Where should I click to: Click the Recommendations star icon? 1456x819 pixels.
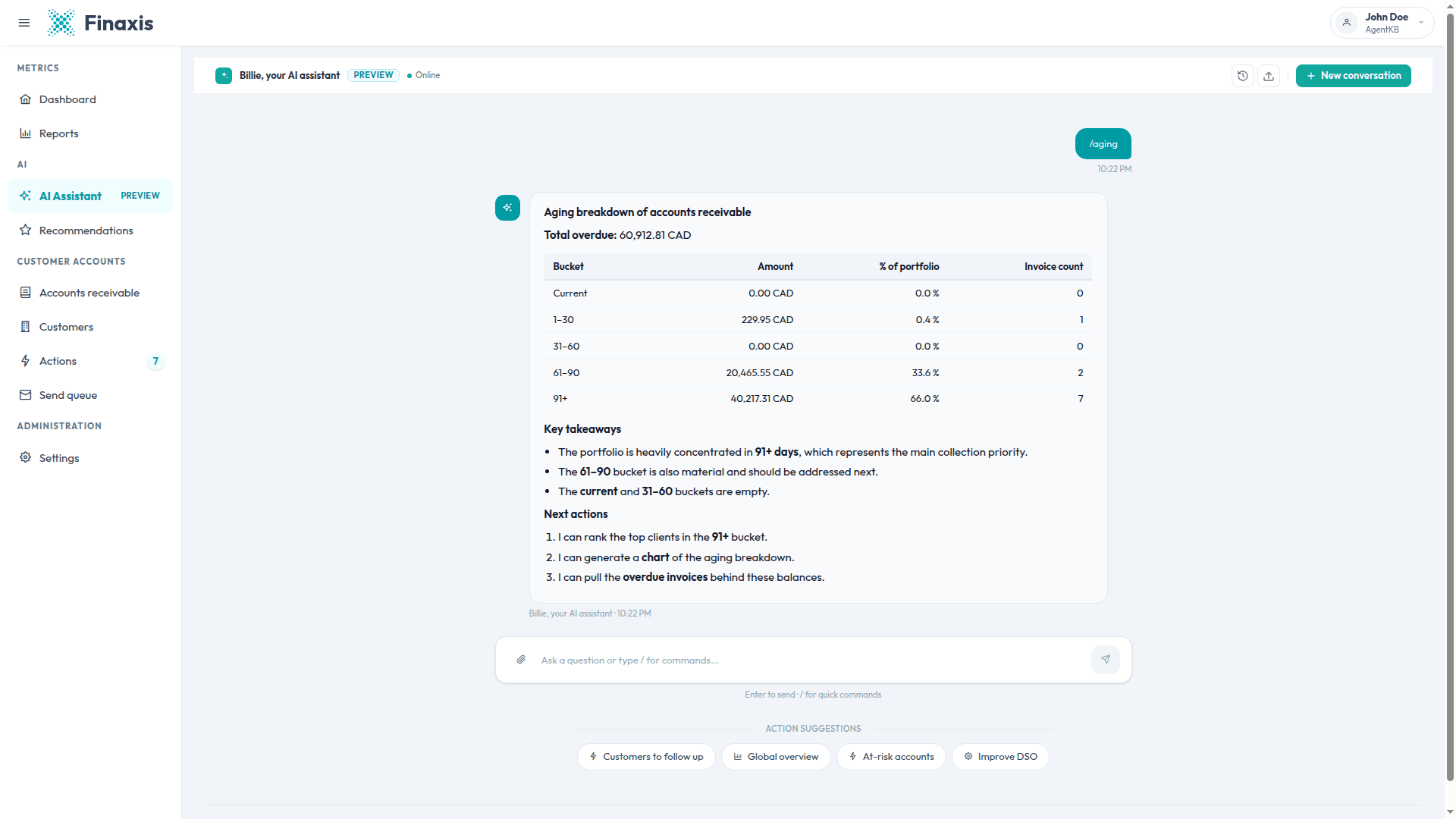pos(26,230)
